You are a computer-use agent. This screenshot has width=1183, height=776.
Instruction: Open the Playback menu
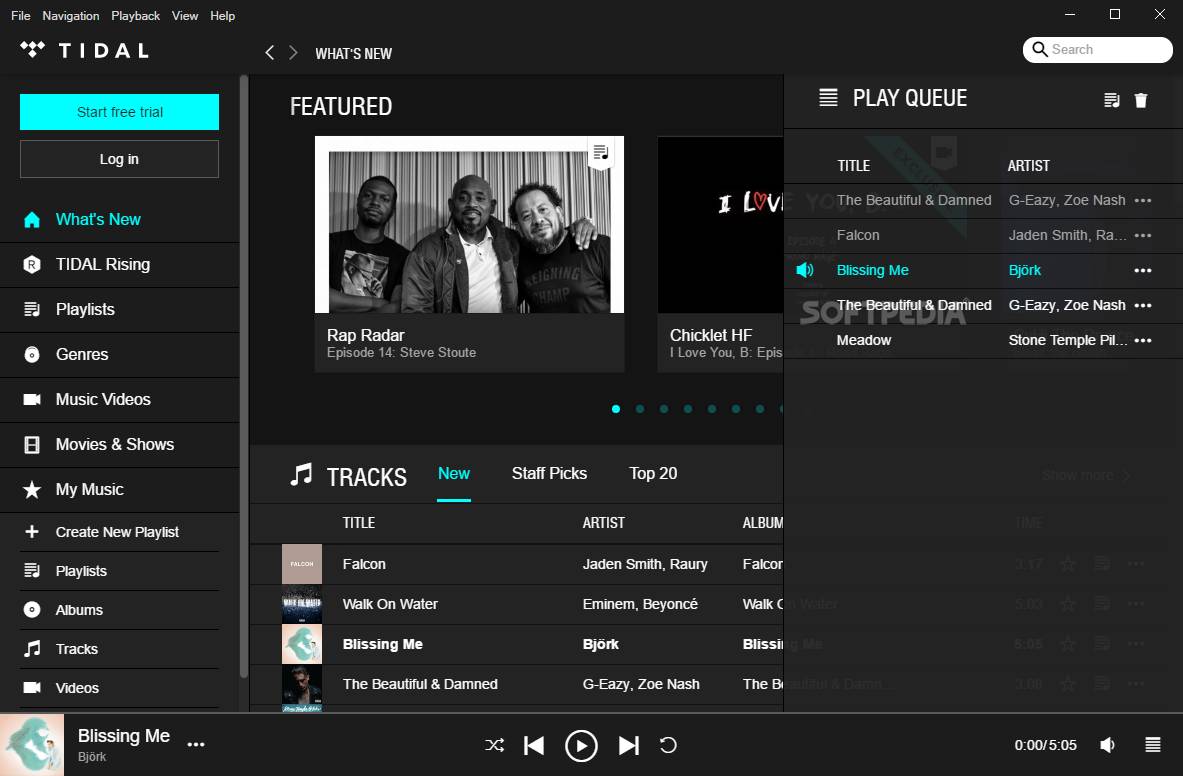[x=135, y=15]
